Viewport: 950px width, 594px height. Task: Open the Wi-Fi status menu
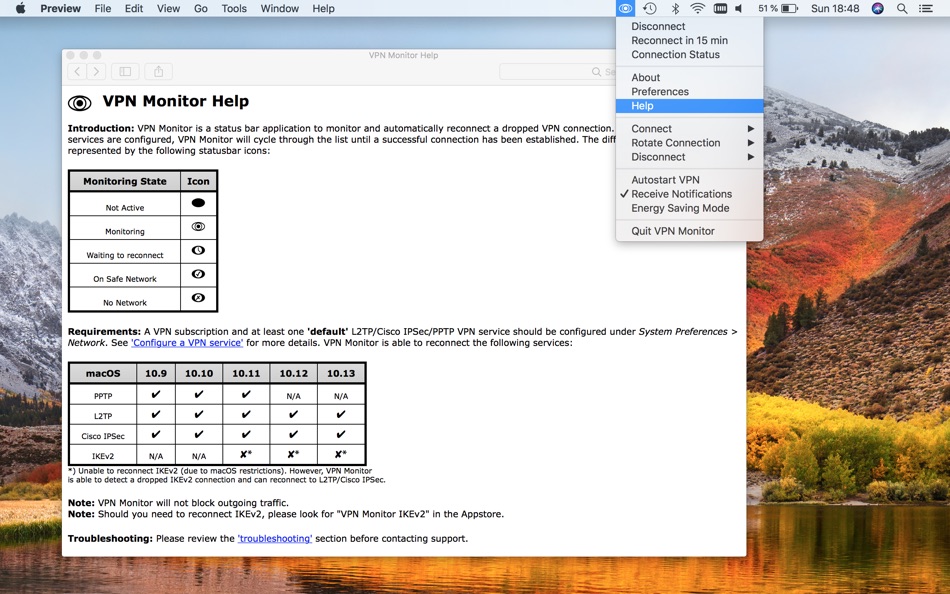(697, 8)
